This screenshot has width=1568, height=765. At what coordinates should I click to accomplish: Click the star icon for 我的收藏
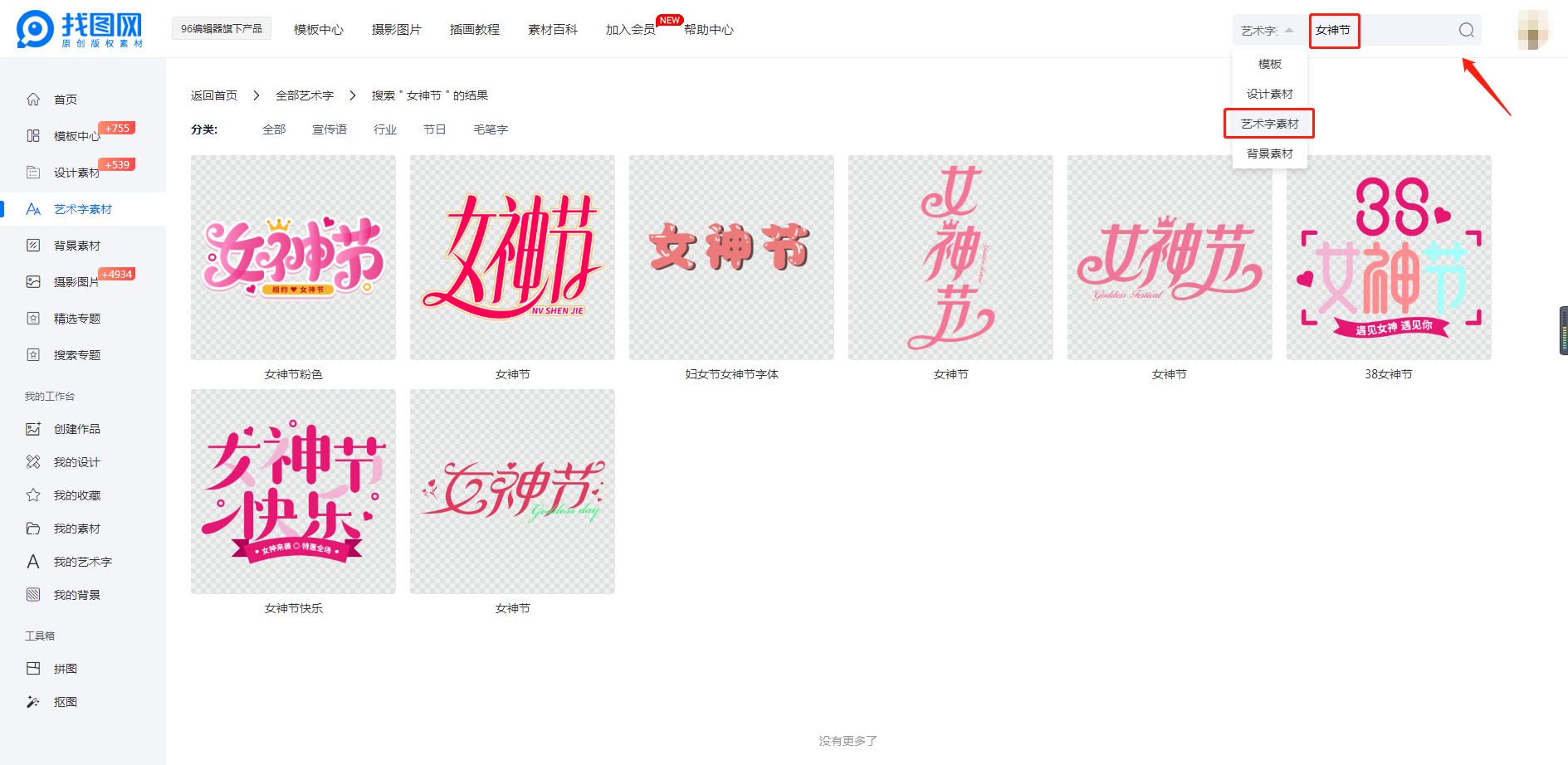tap(33, 495)
